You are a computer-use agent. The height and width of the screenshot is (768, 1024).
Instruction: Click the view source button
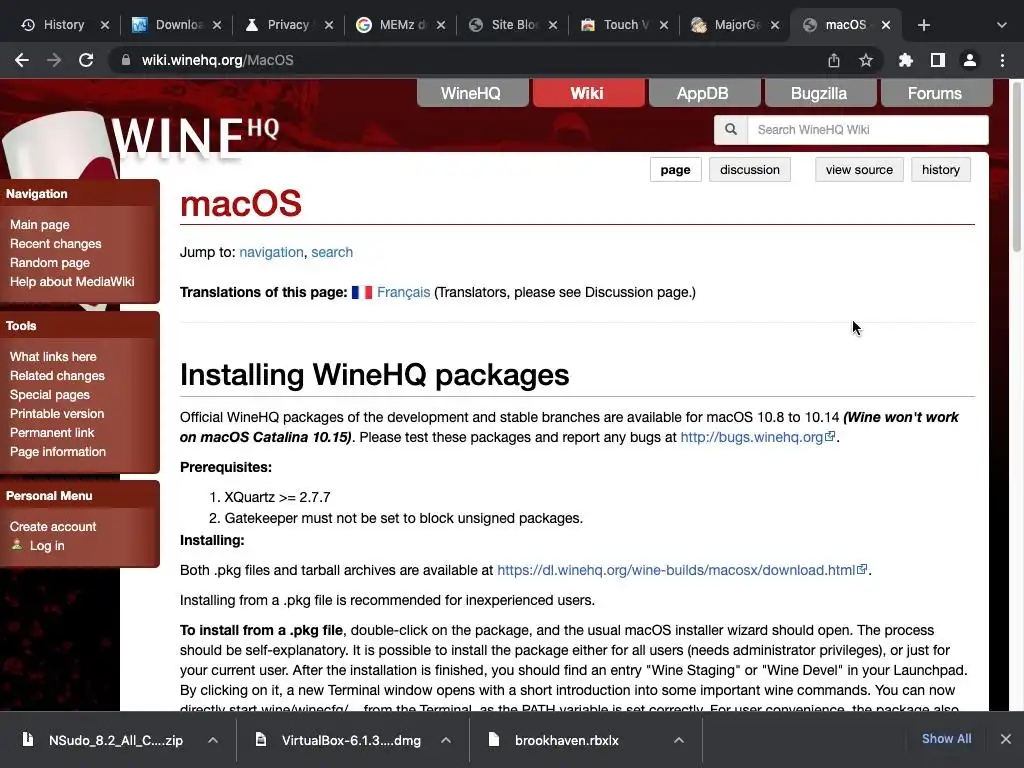coord(859,170)
